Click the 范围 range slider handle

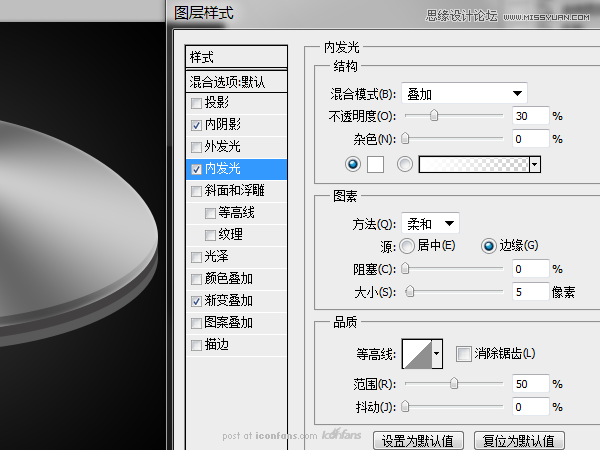pyautogui.click(x=454, y=383)
